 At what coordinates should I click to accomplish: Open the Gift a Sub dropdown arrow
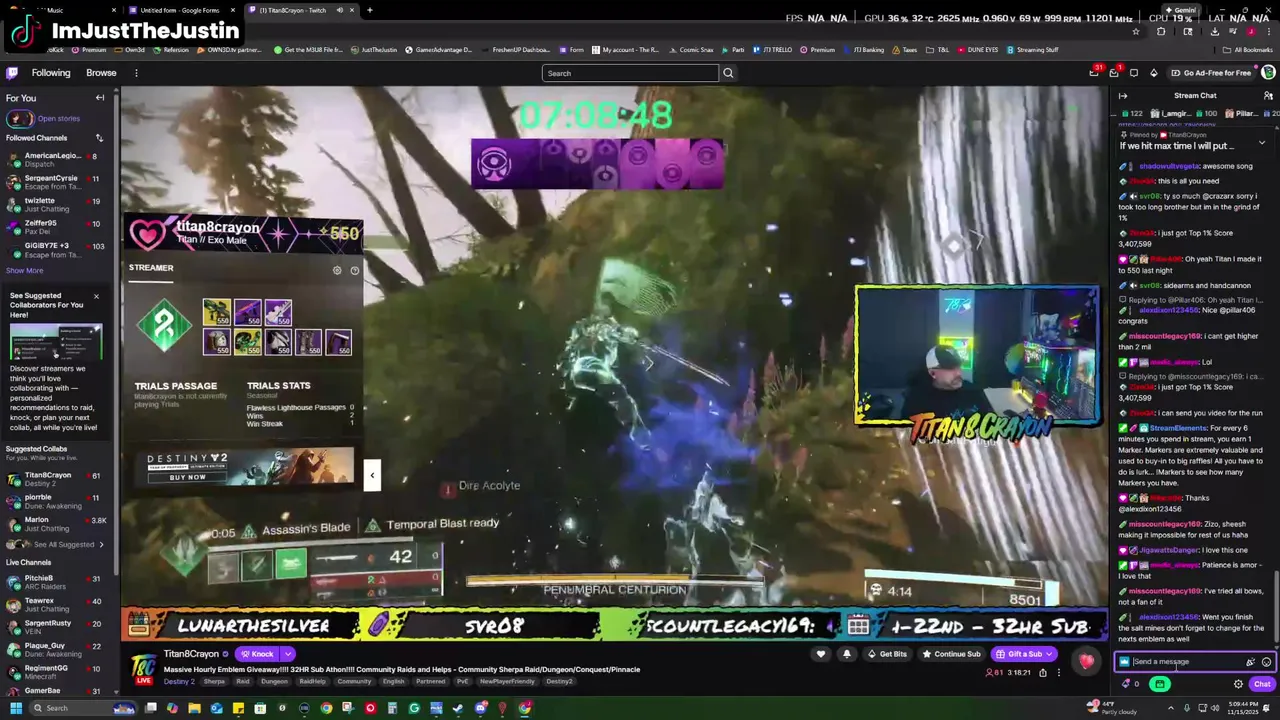pos(1049,654)
